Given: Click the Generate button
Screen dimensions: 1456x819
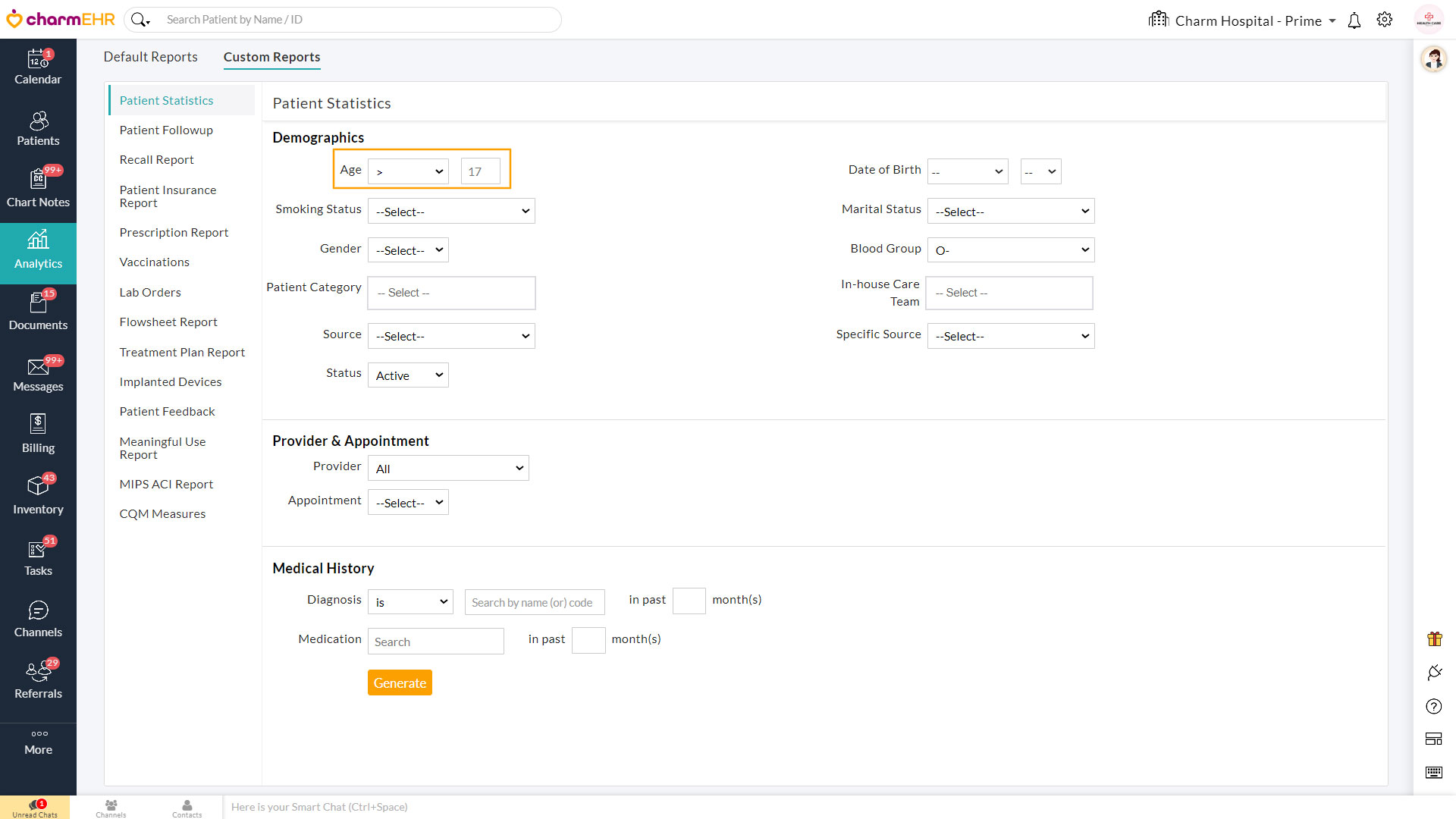Looking at the screenshot, I should click(400, 683).
